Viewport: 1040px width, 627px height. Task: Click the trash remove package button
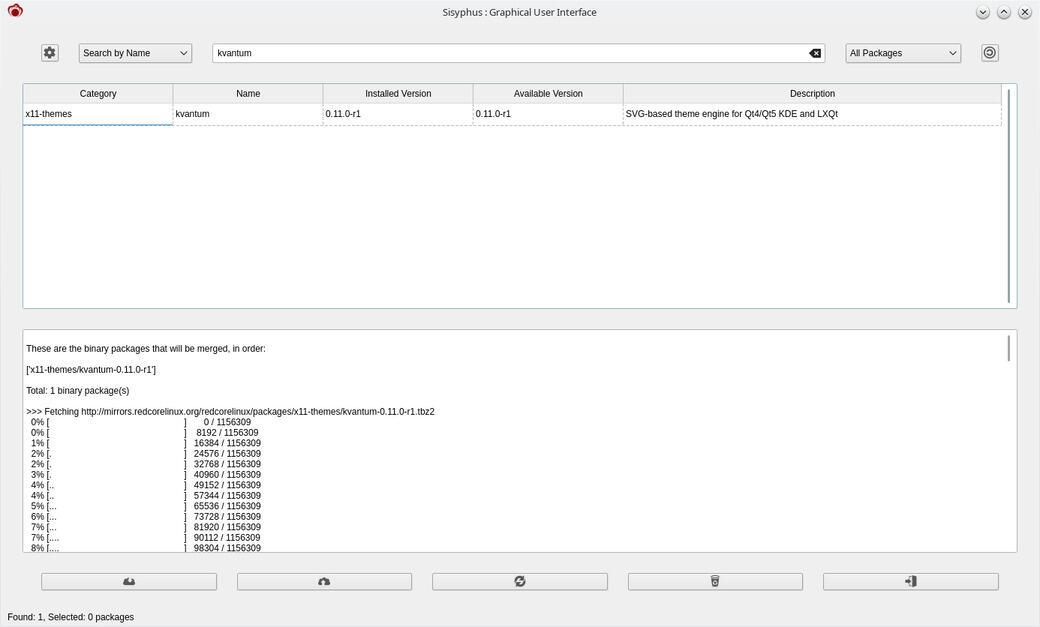pos(715,581)
